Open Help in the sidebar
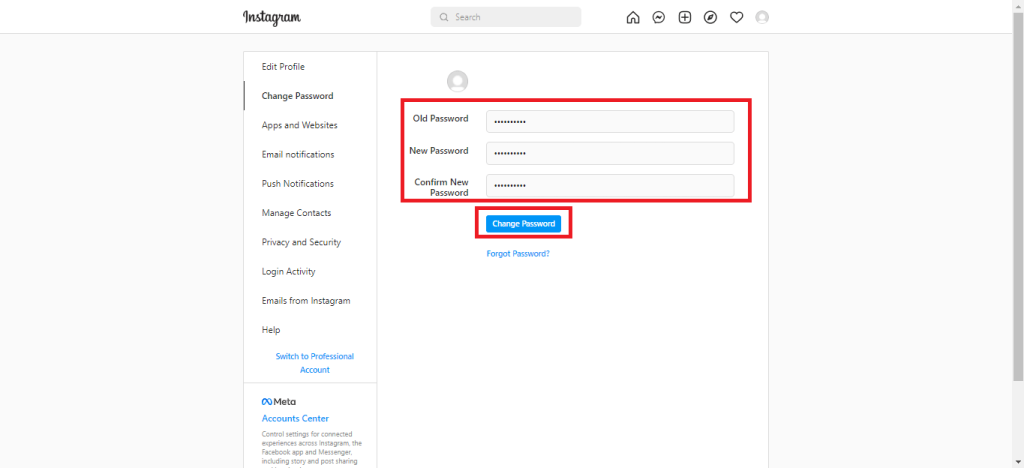This screenshot has height=468, width=1024. (x=271, y=330)
